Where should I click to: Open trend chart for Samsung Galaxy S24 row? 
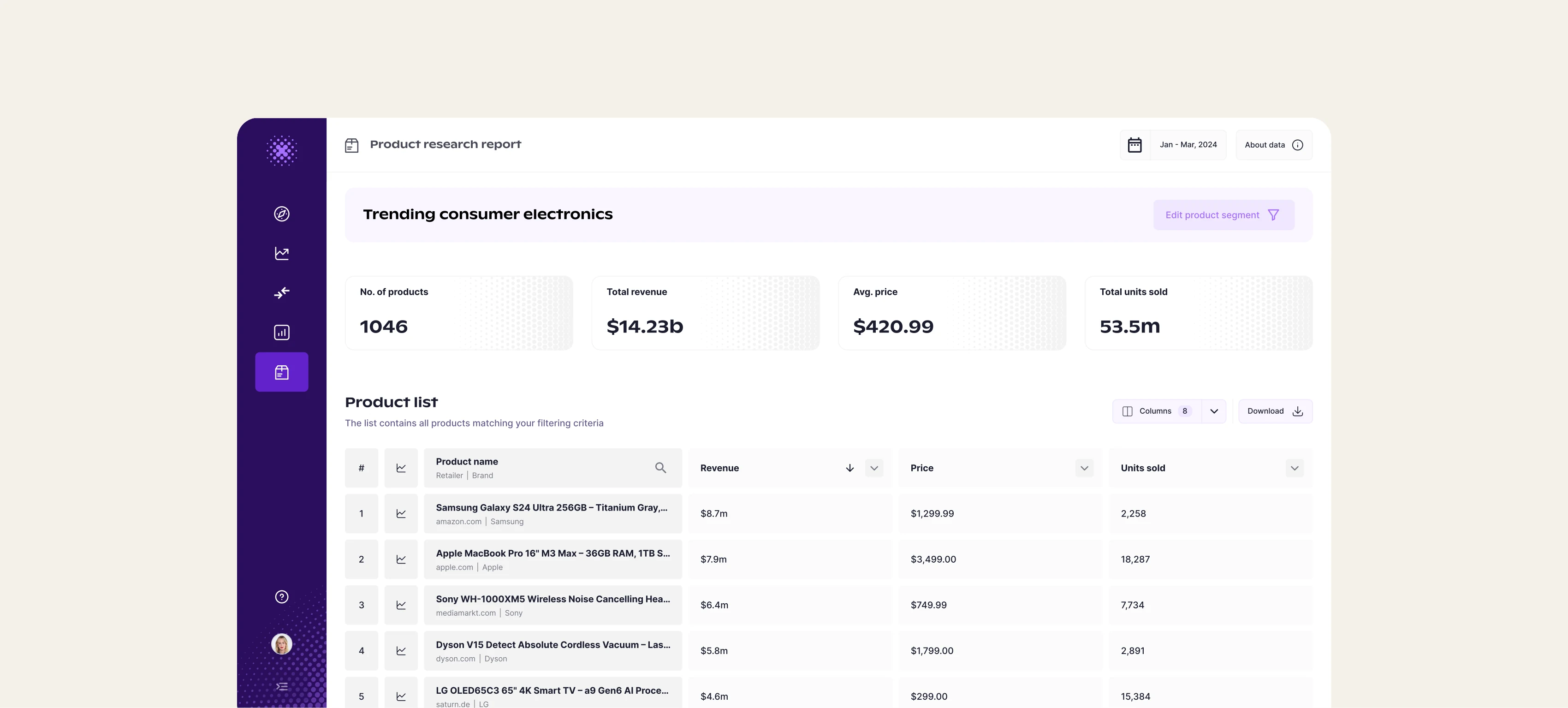click(401, 514)
